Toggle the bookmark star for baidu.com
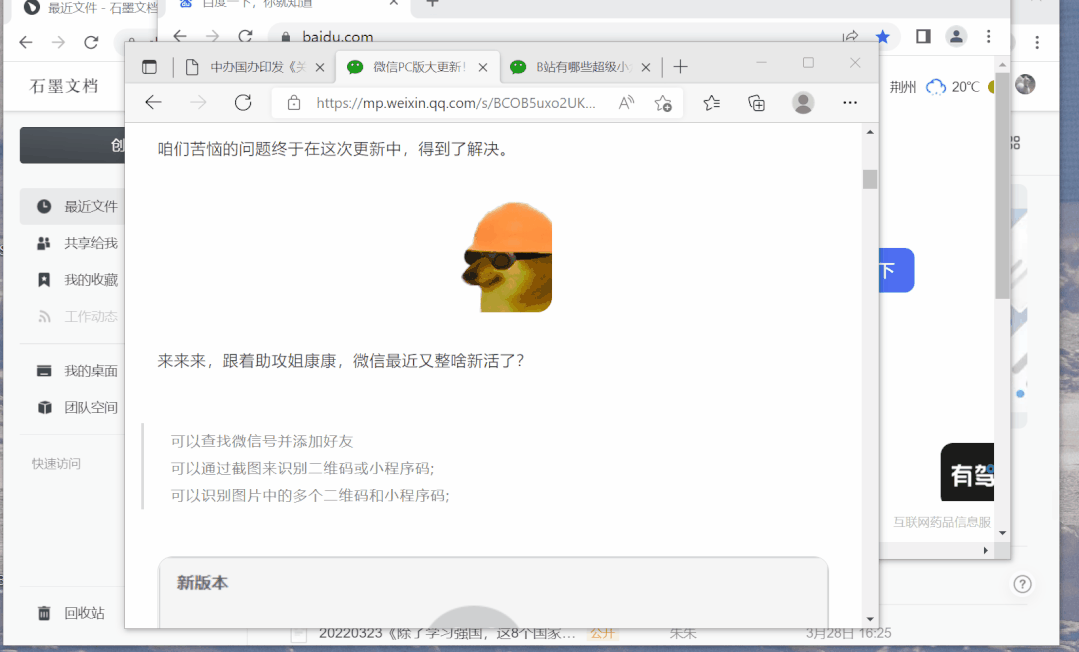 [882, 36]
